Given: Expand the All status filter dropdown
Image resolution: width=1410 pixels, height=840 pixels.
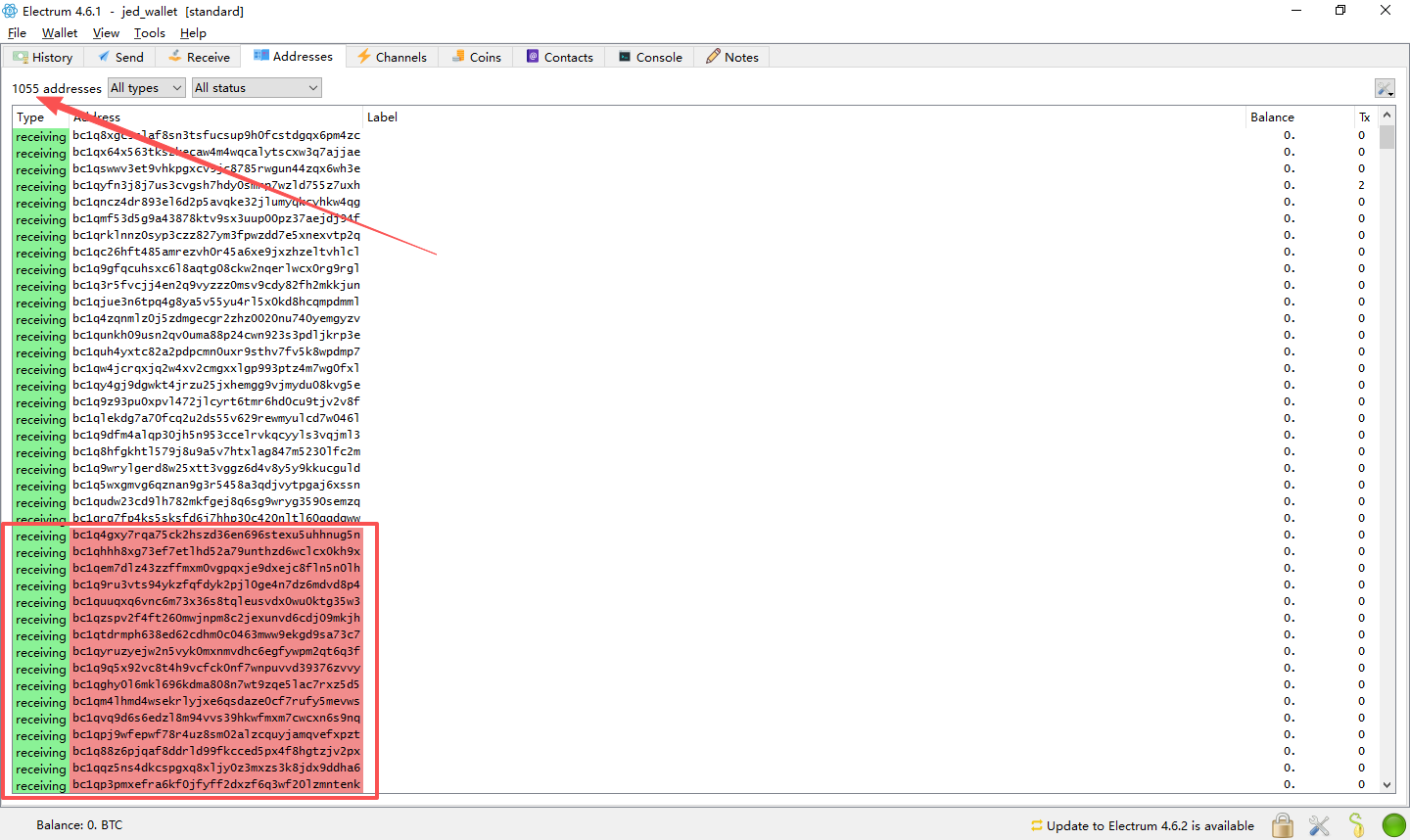Looking at the screenshot, I should 257,88.
